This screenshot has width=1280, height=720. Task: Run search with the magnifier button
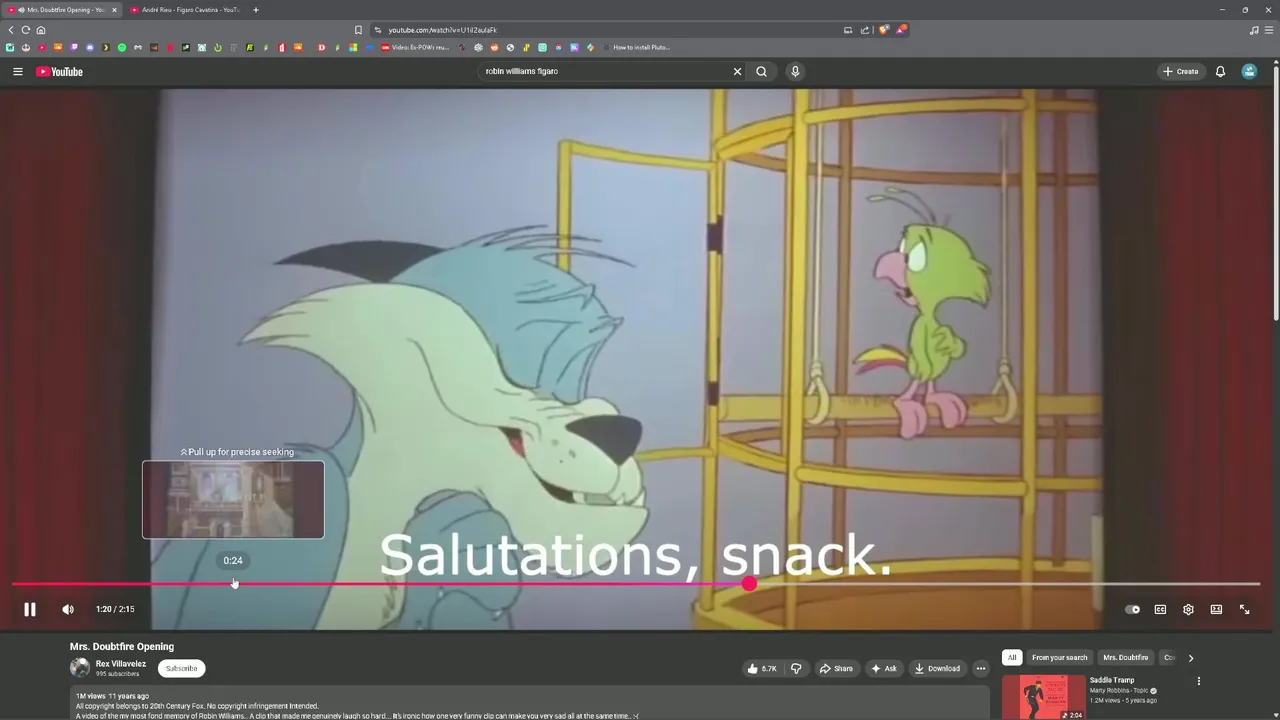click(761, 71)
